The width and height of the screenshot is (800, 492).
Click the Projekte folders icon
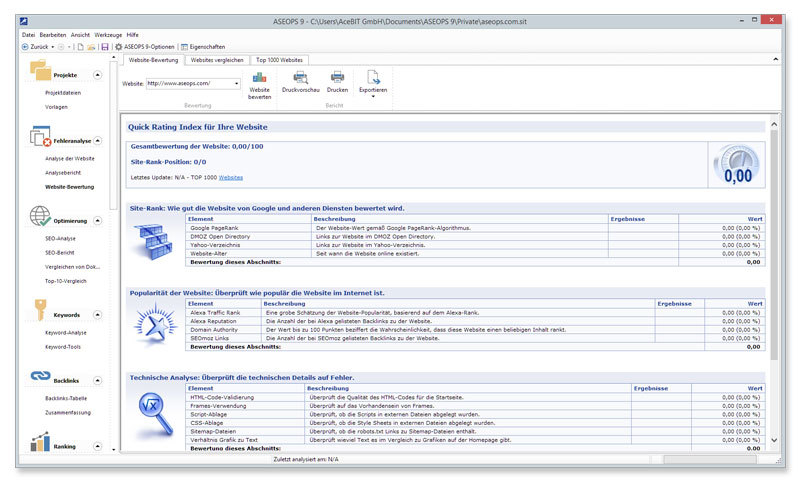(40, 70)
